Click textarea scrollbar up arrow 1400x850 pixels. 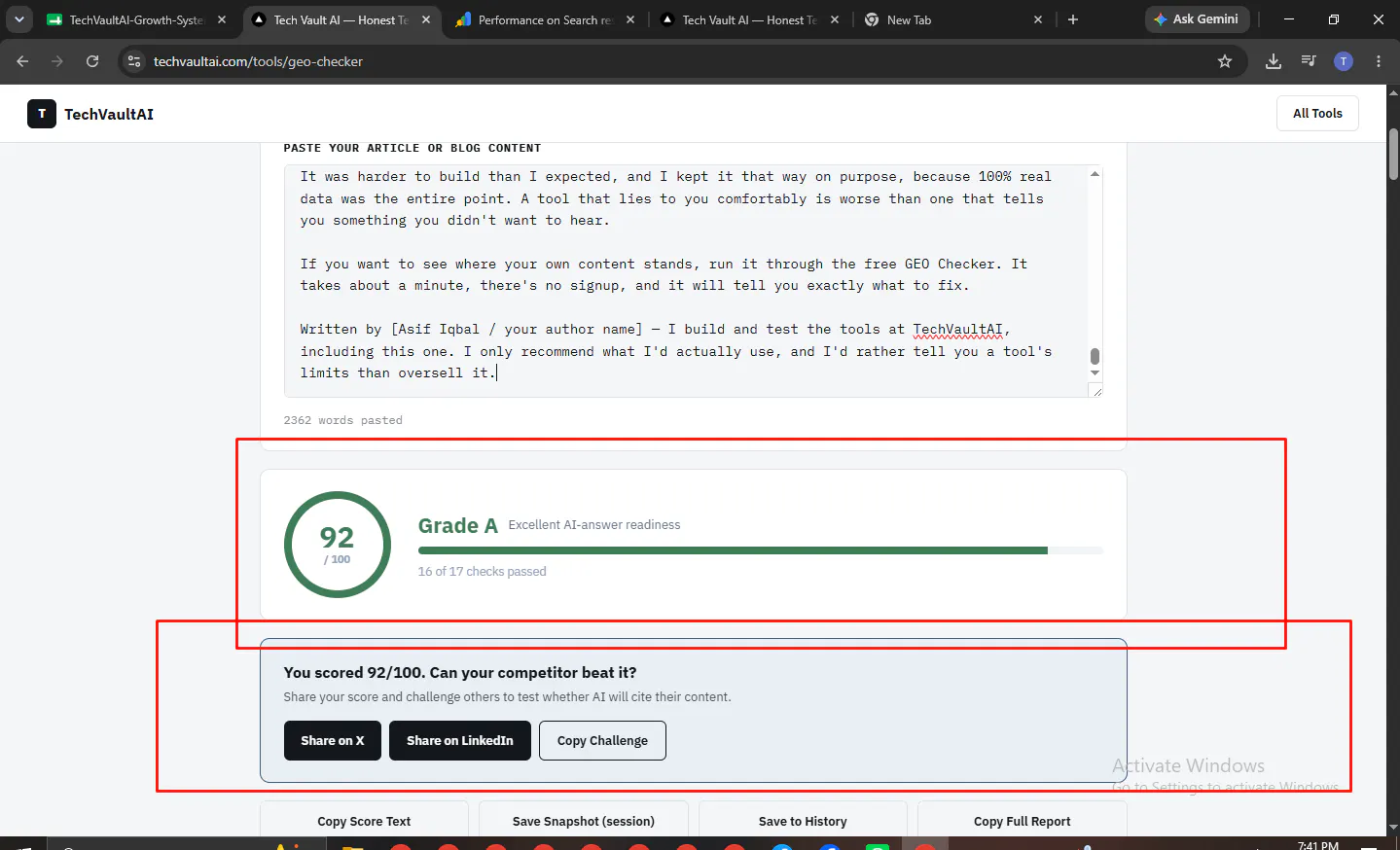[1095, 174]
